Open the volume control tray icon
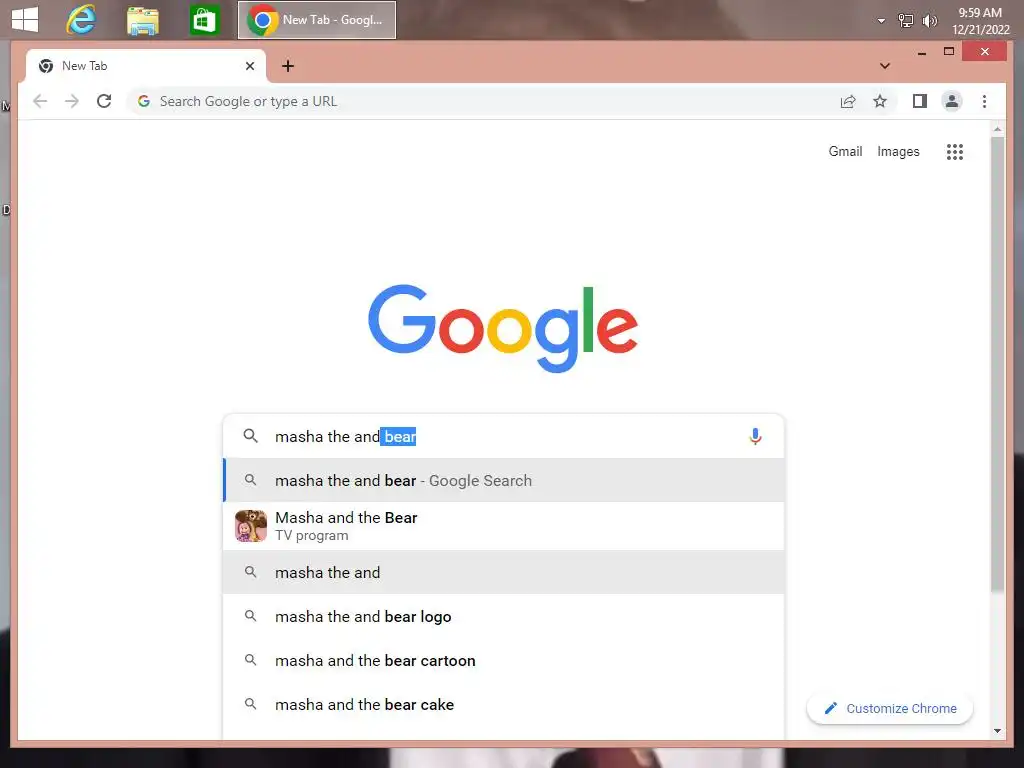The width and height of the screenshot is (1024, 768). click(929, 21)
